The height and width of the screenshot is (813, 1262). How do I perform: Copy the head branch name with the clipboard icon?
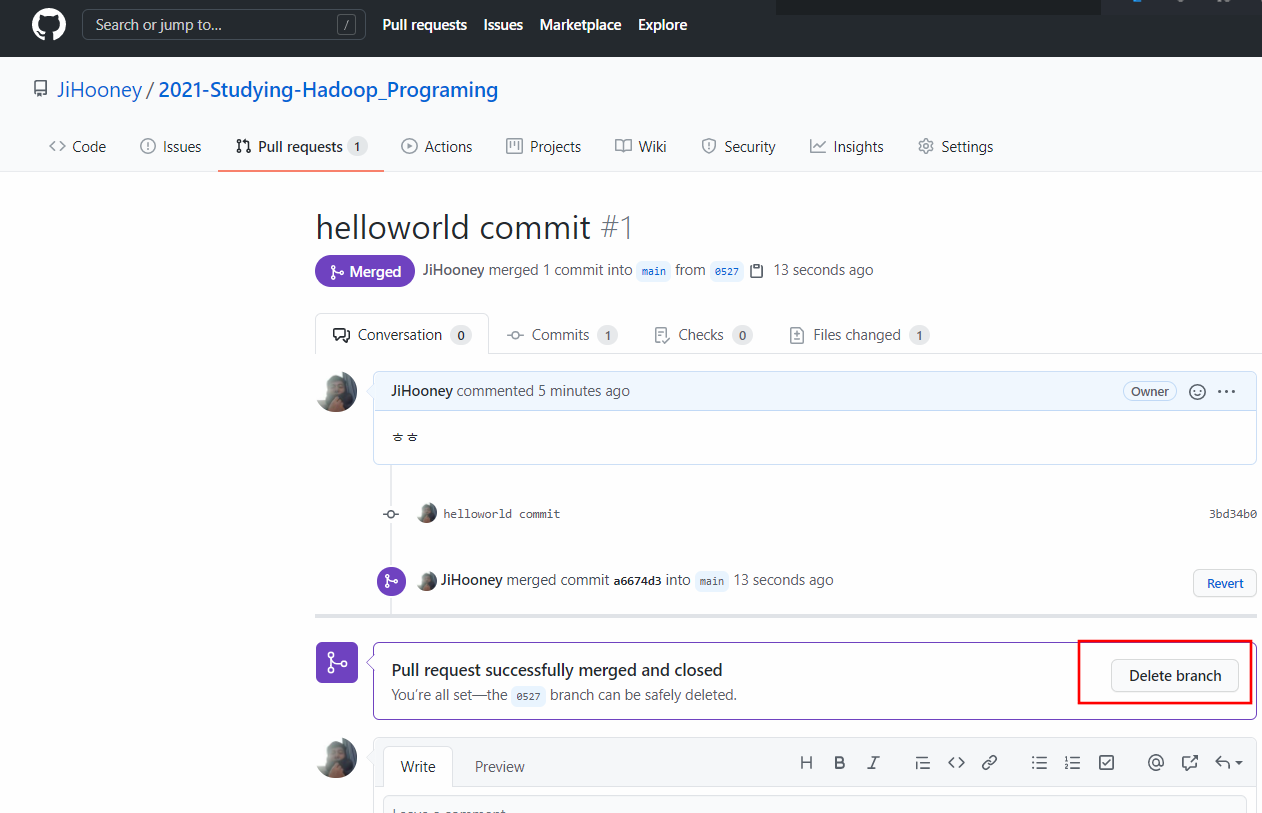(757, 271)
